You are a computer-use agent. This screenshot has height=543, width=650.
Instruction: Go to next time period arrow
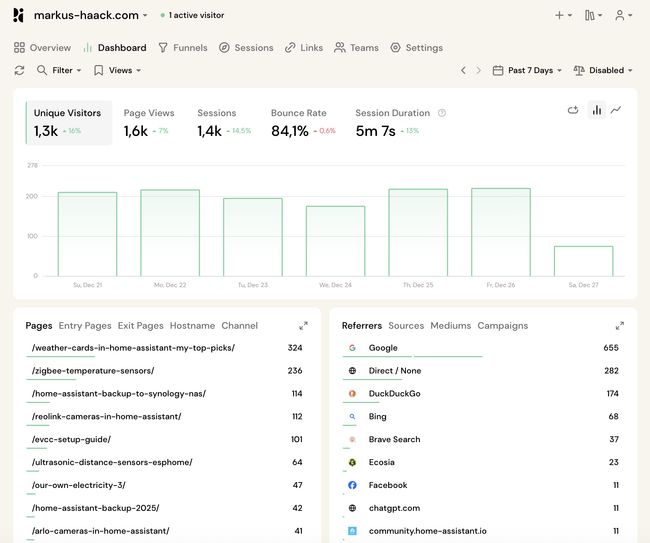click(478, 70)
